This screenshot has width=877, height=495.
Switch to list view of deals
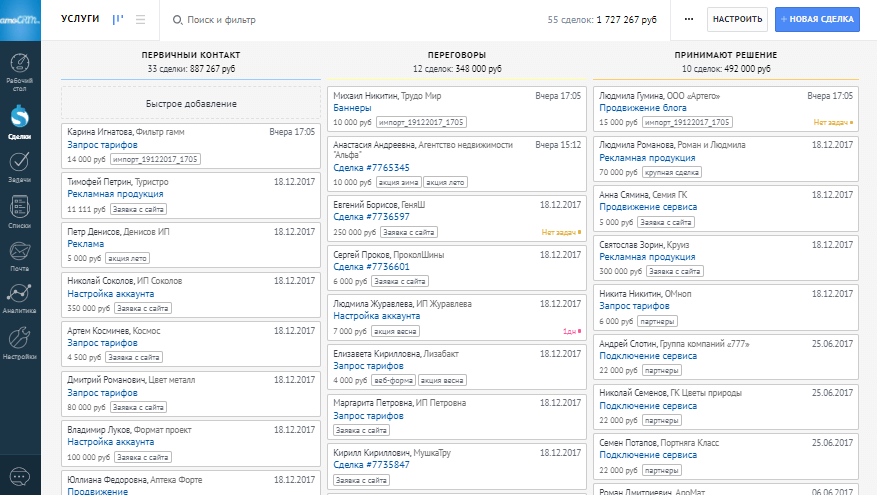140,19
